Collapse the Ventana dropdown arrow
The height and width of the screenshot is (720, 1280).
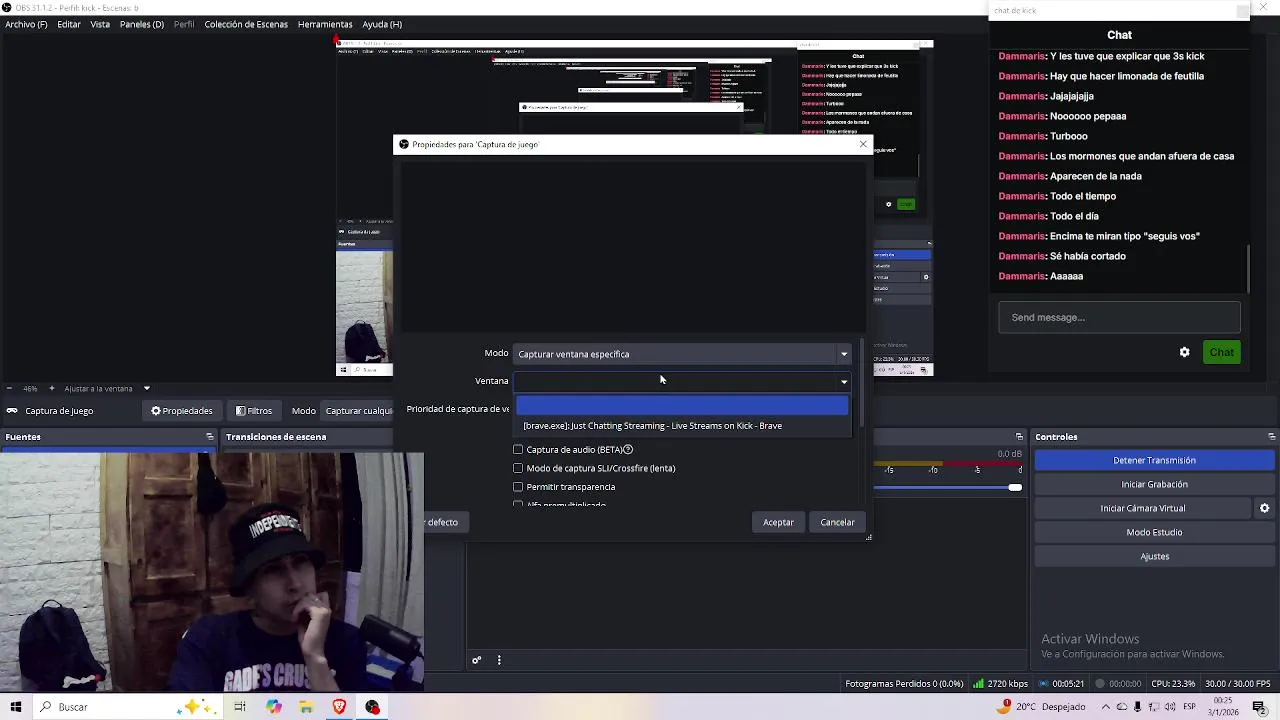click(844, 381)
